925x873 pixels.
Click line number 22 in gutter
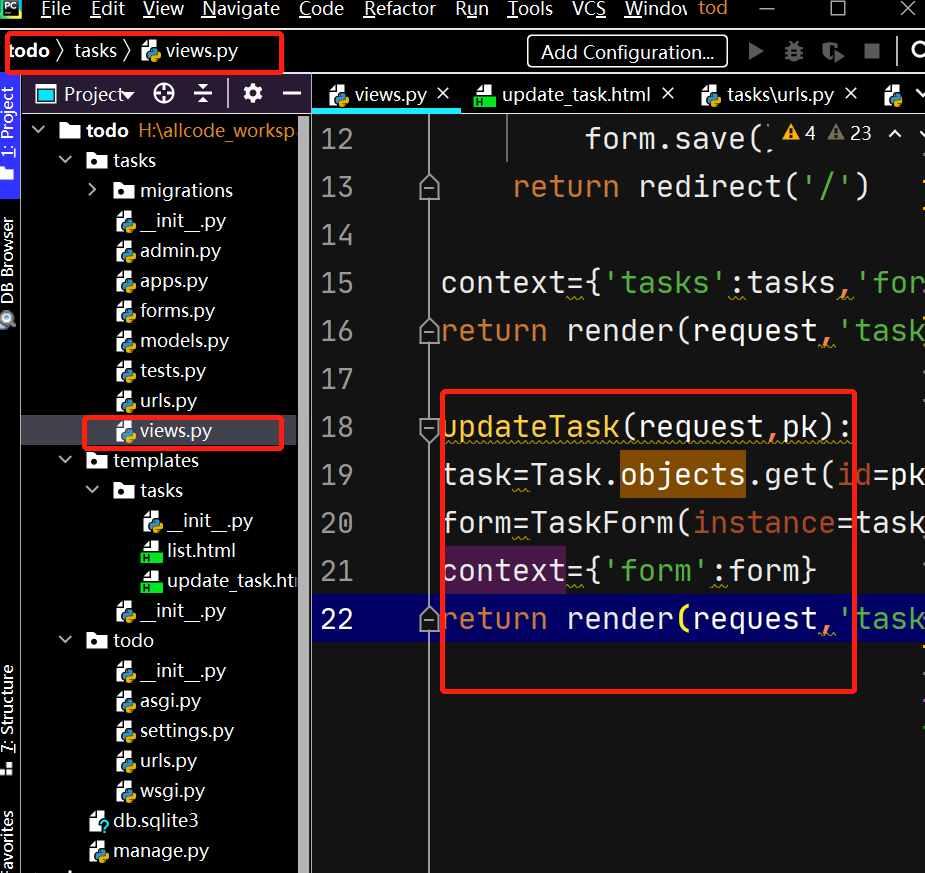[337, 618]
